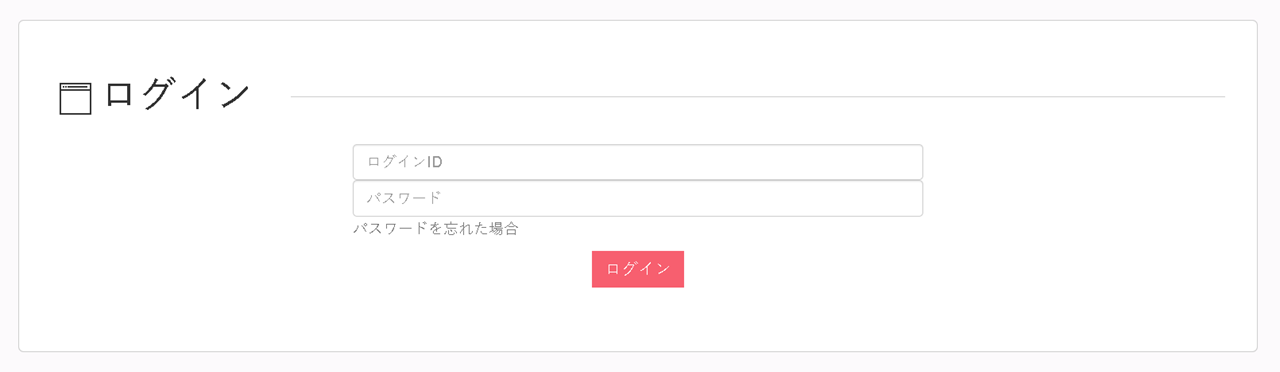Image resolution: width=1280 pixels, height=372 pixels.
Task: Submit the form with ログイン button
Action: click(638, 269)
